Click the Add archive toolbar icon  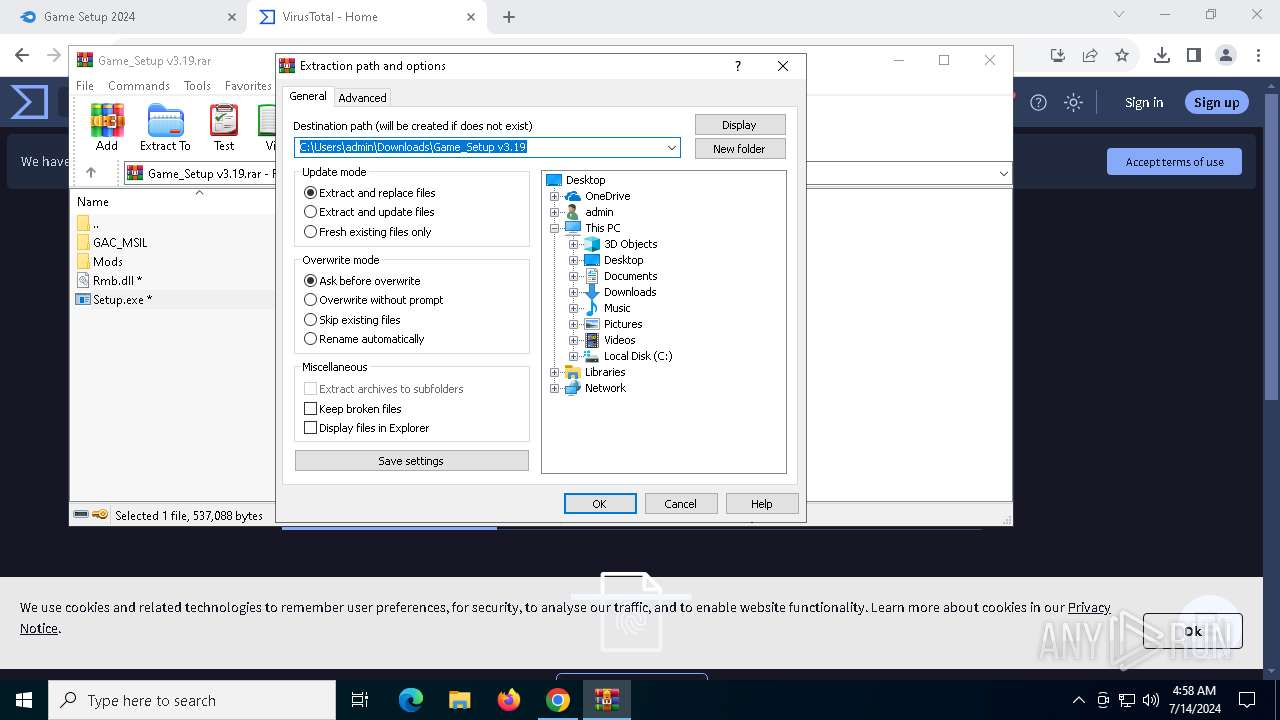pyautogui.click(x=107, y=127)
